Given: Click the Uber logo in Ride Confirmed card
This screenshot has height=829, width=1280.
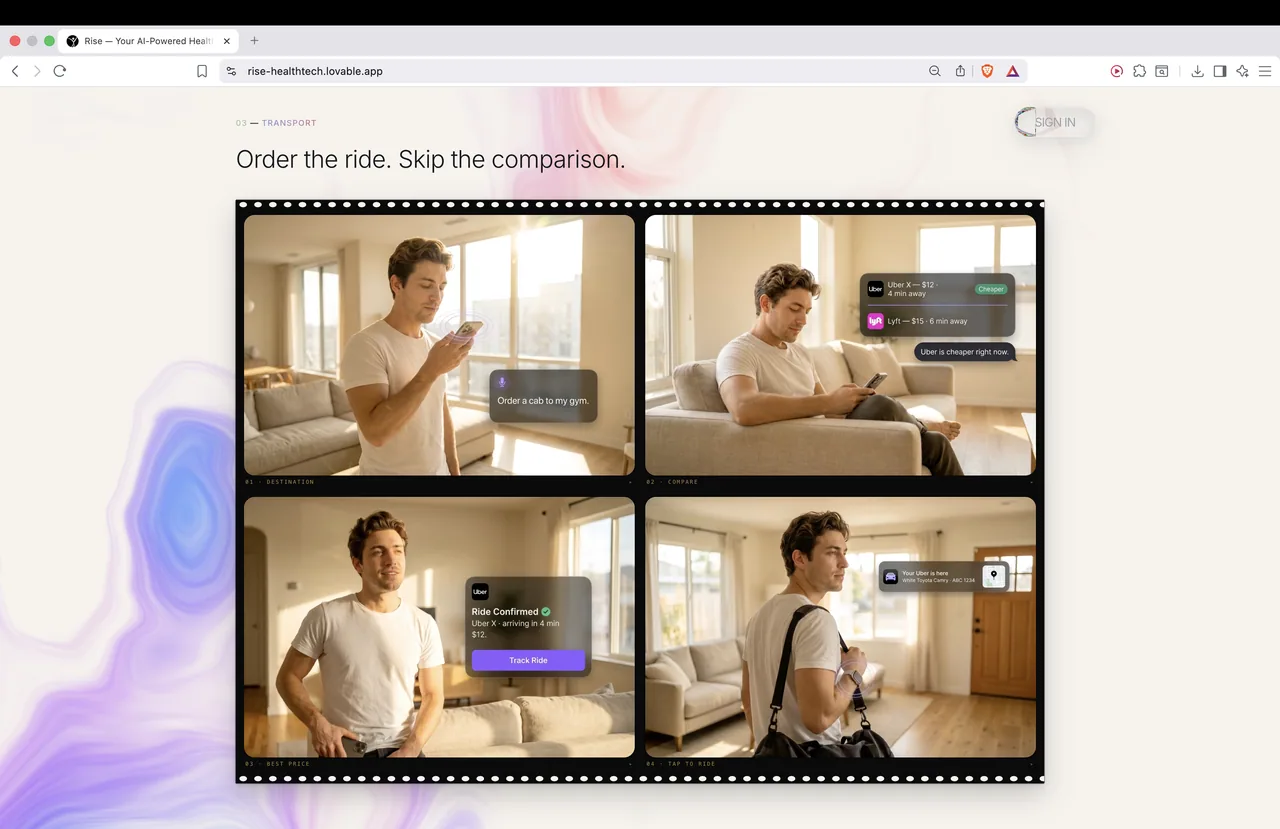Looking at the screenshot, I should 480,591.
